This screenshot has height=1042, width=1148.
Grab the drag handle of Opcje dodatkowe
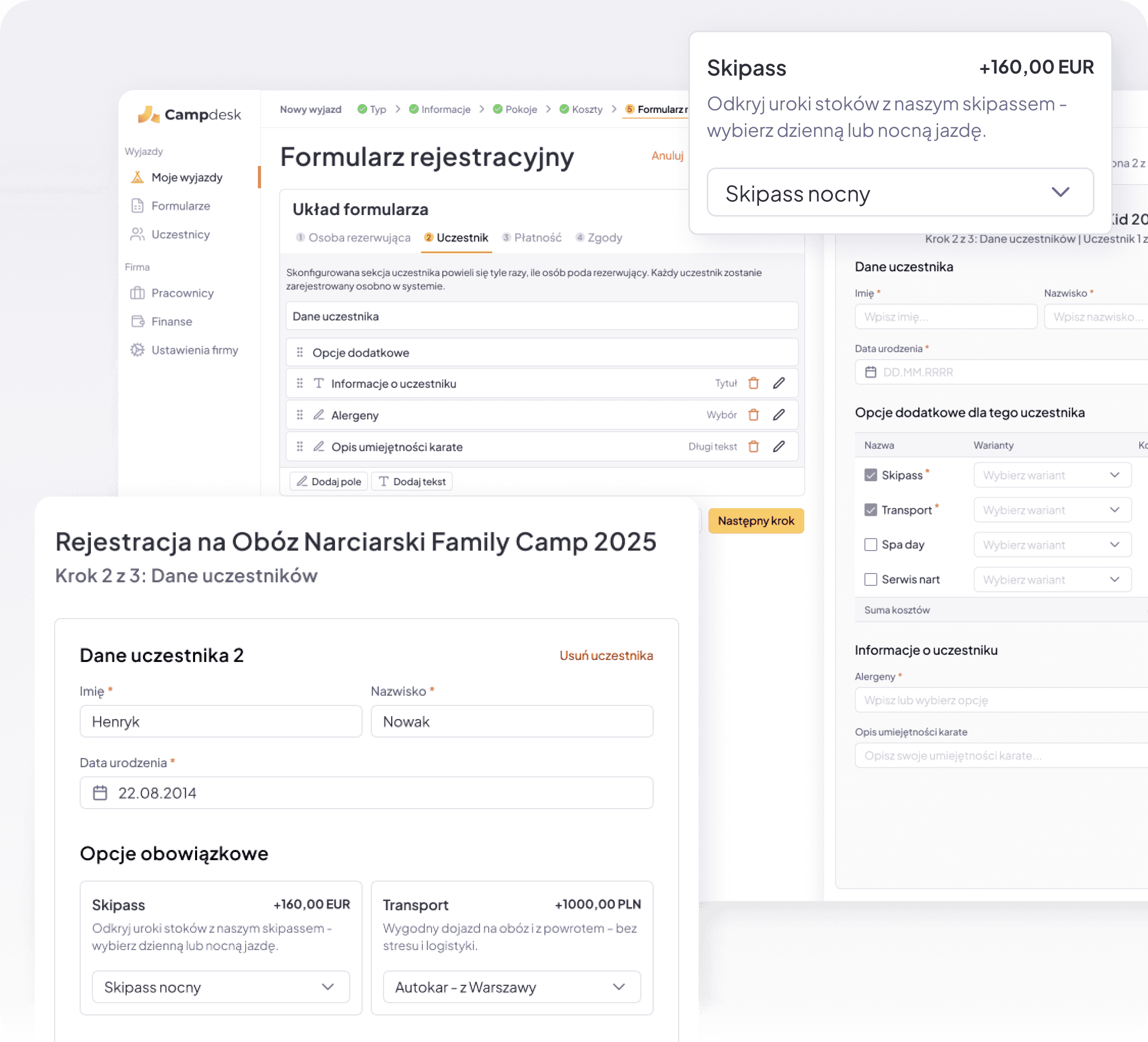click(300, 352)
